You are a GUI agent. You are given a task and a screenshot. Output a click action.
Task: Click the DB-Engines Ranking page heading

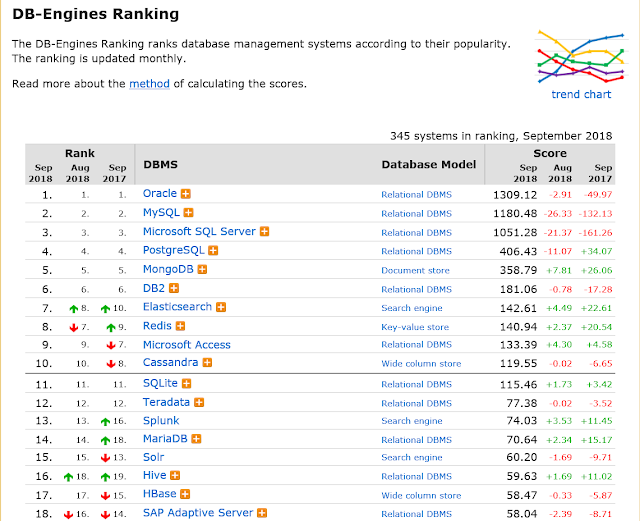96,14
